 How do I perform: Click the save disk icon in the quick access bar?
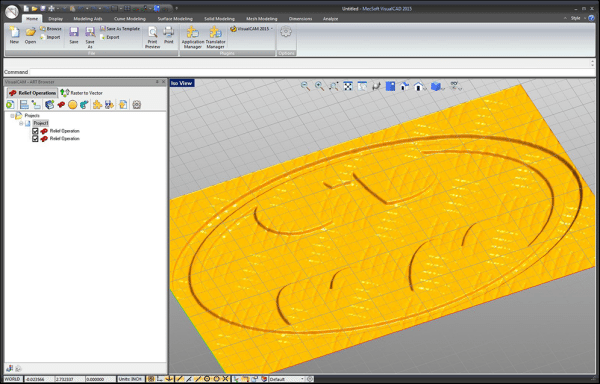tap(43, 8)
